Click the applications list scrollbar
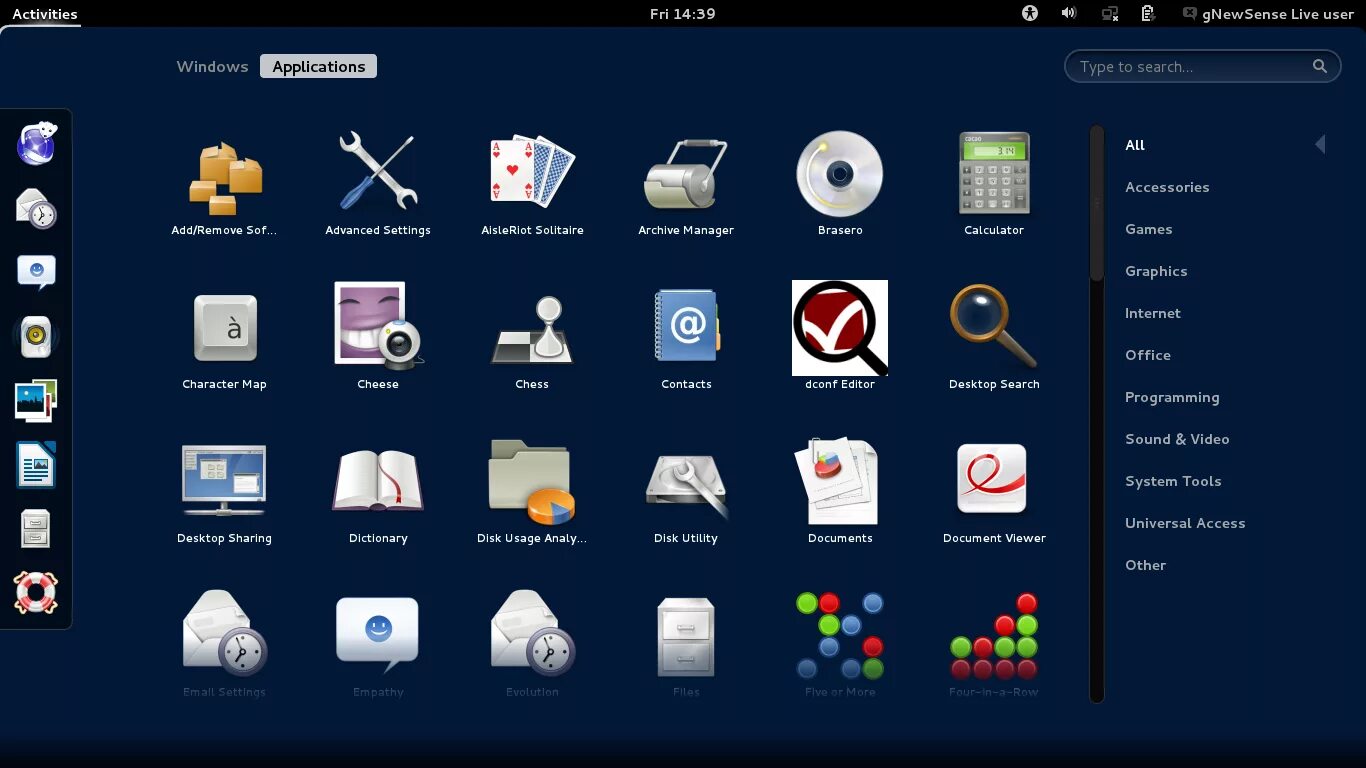Screen dimensions: 1366x768 [1096, 204]
